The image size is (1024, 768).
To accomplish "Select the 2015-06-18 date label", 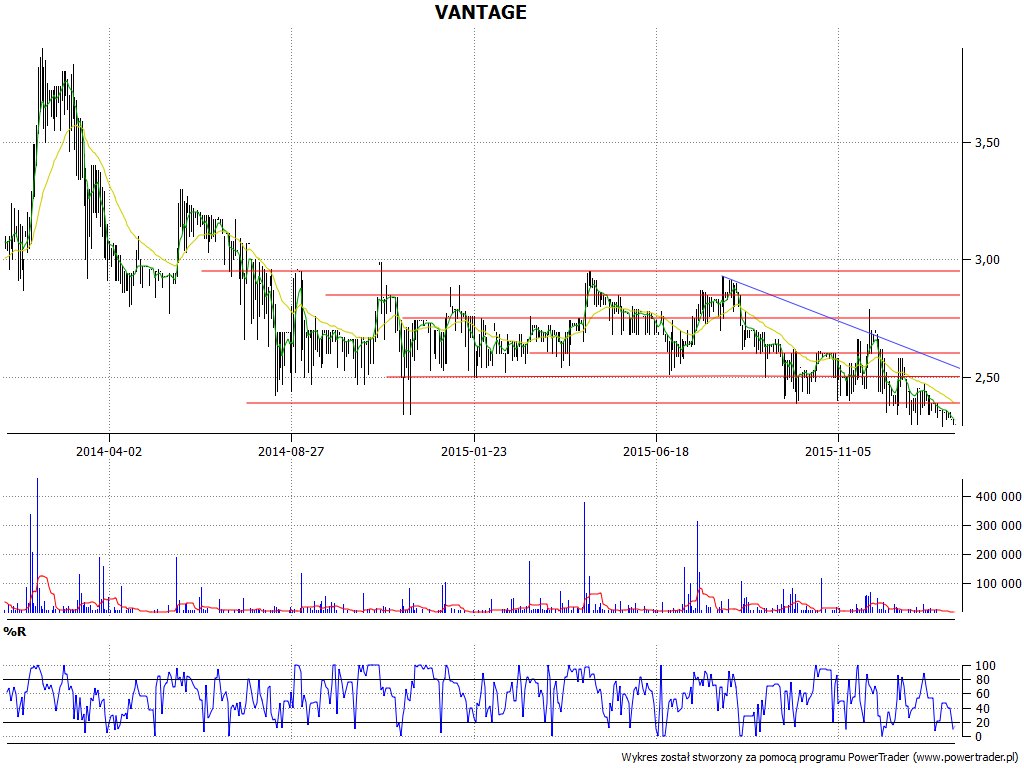I will click(x=656, y=451).
